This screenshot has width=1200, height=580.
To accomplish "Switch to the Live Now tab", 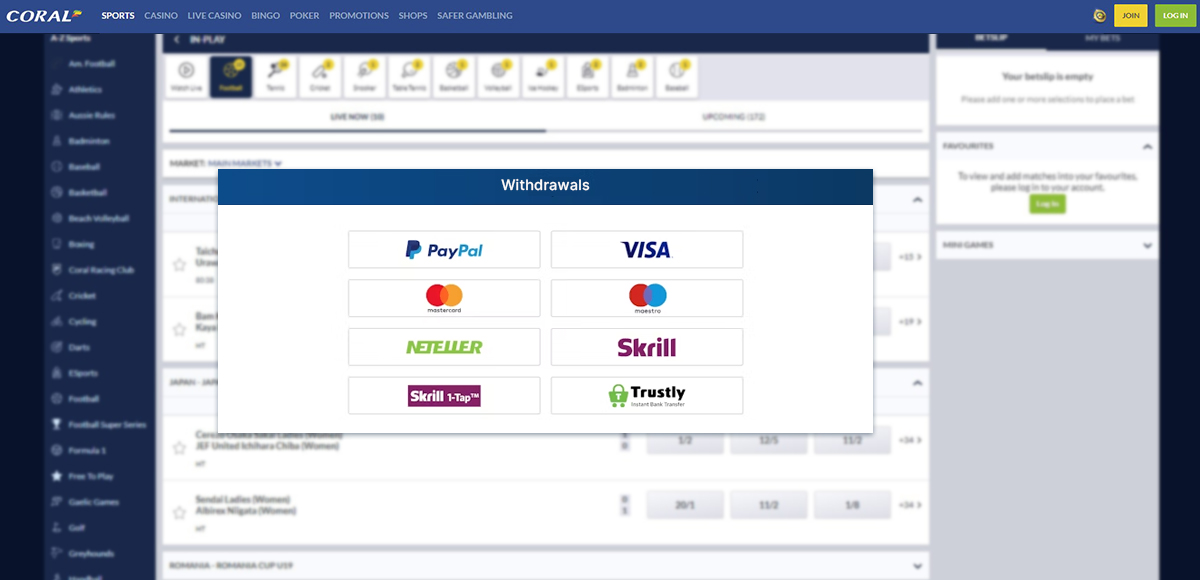I will [x=358, y=117].
